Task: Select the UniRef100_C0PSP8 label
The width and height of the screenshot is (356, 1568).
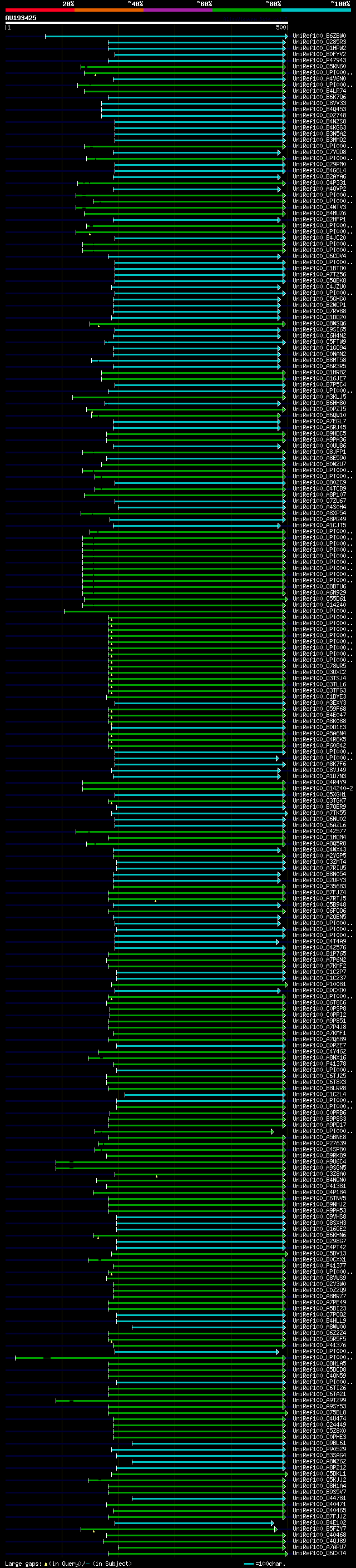Action: (x=319, y=1008)
